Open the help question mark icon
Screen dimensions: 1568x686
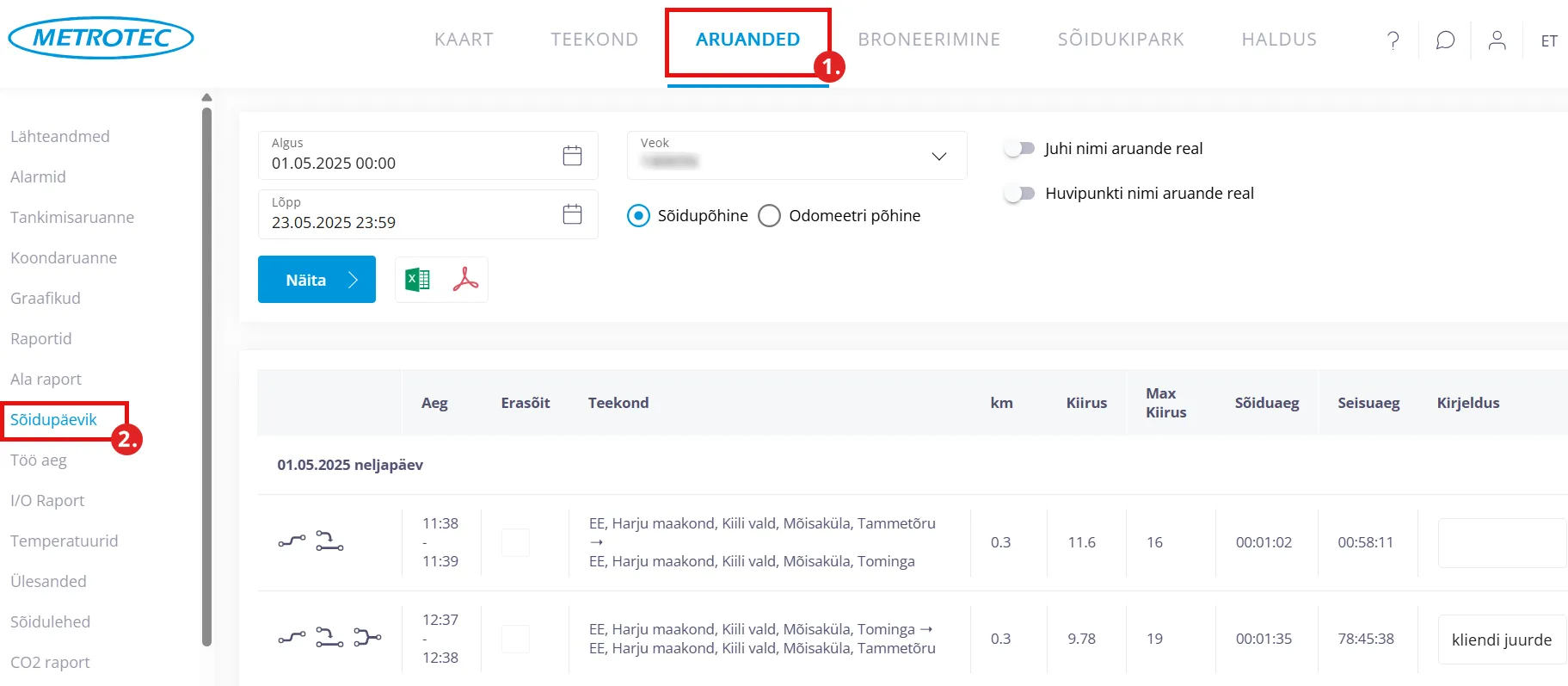click(x=1393, y=40)
